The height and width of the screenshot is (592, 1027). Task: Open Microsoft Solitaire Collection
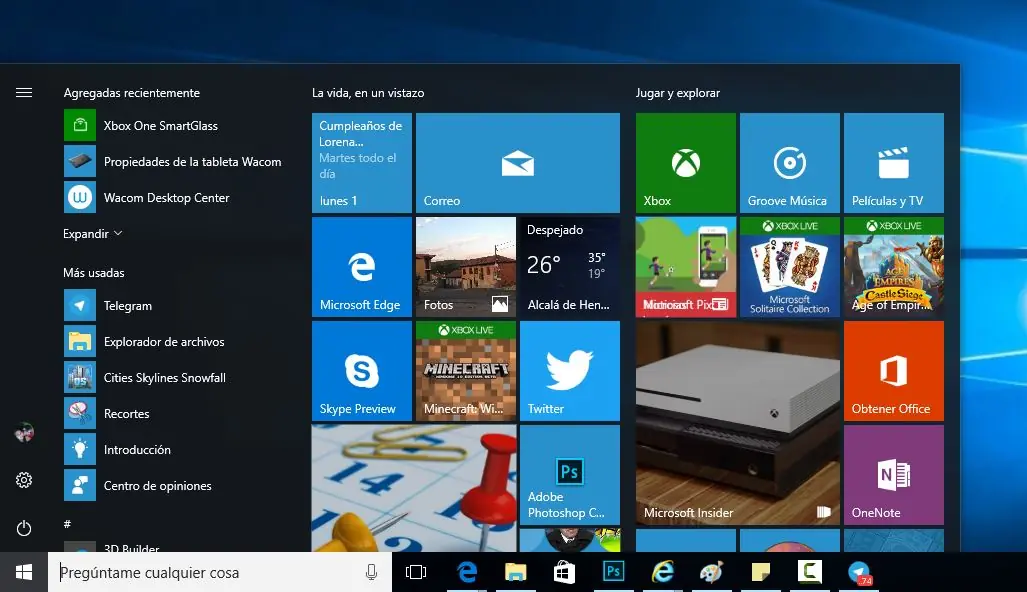point(789,266)
